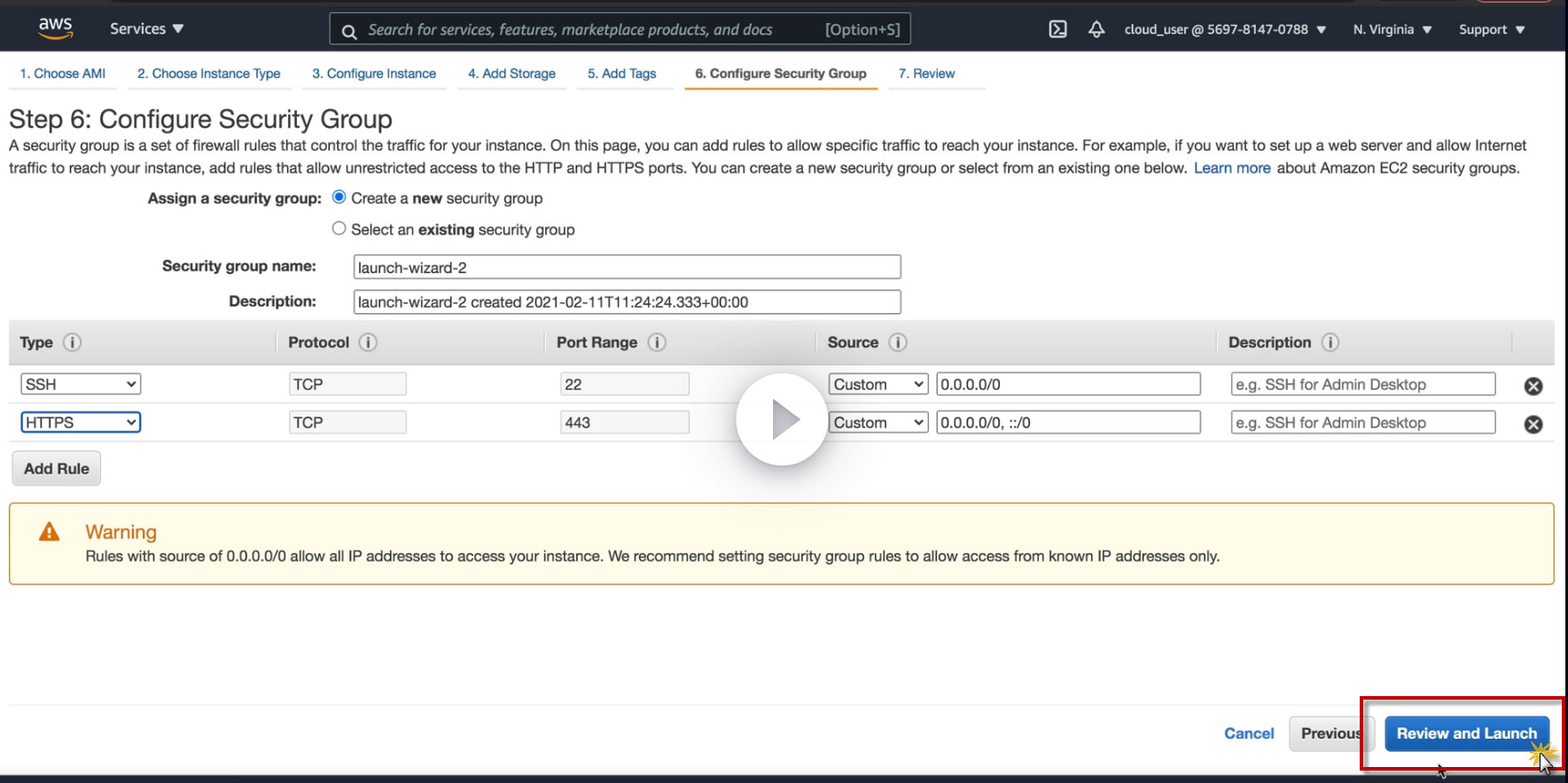
Task: Open the SSH rule source Custom dropdown
Action: tap(878, 384)
